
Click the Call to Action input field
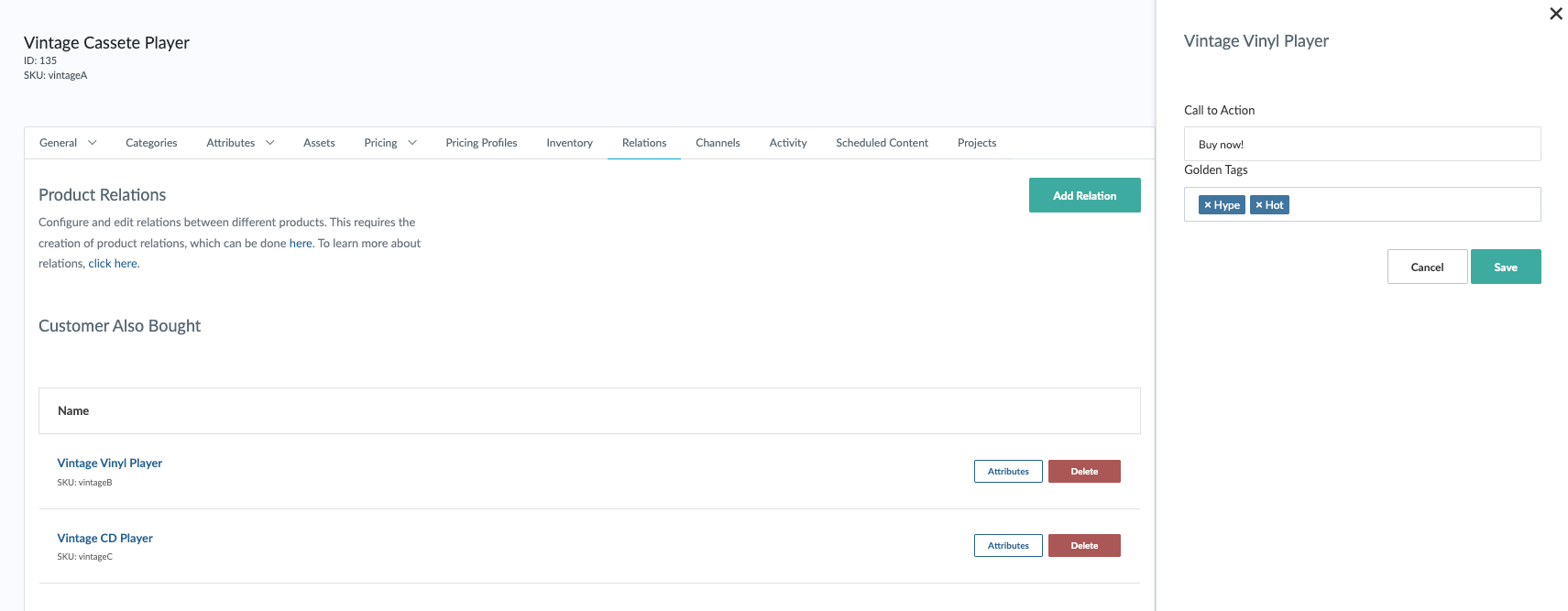tap(1362, 144)
